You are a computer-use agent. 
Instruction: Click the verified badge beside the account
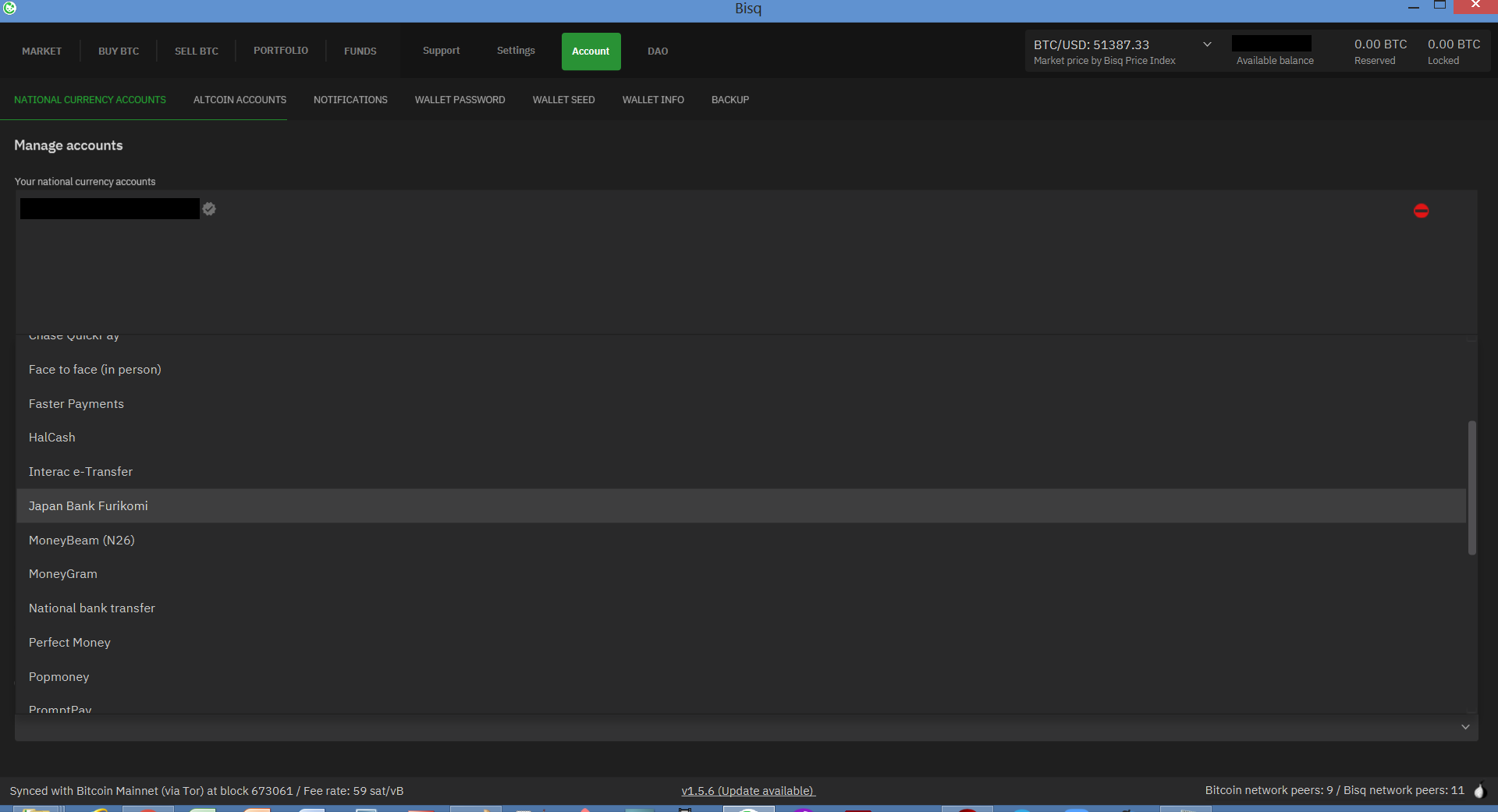209,209
